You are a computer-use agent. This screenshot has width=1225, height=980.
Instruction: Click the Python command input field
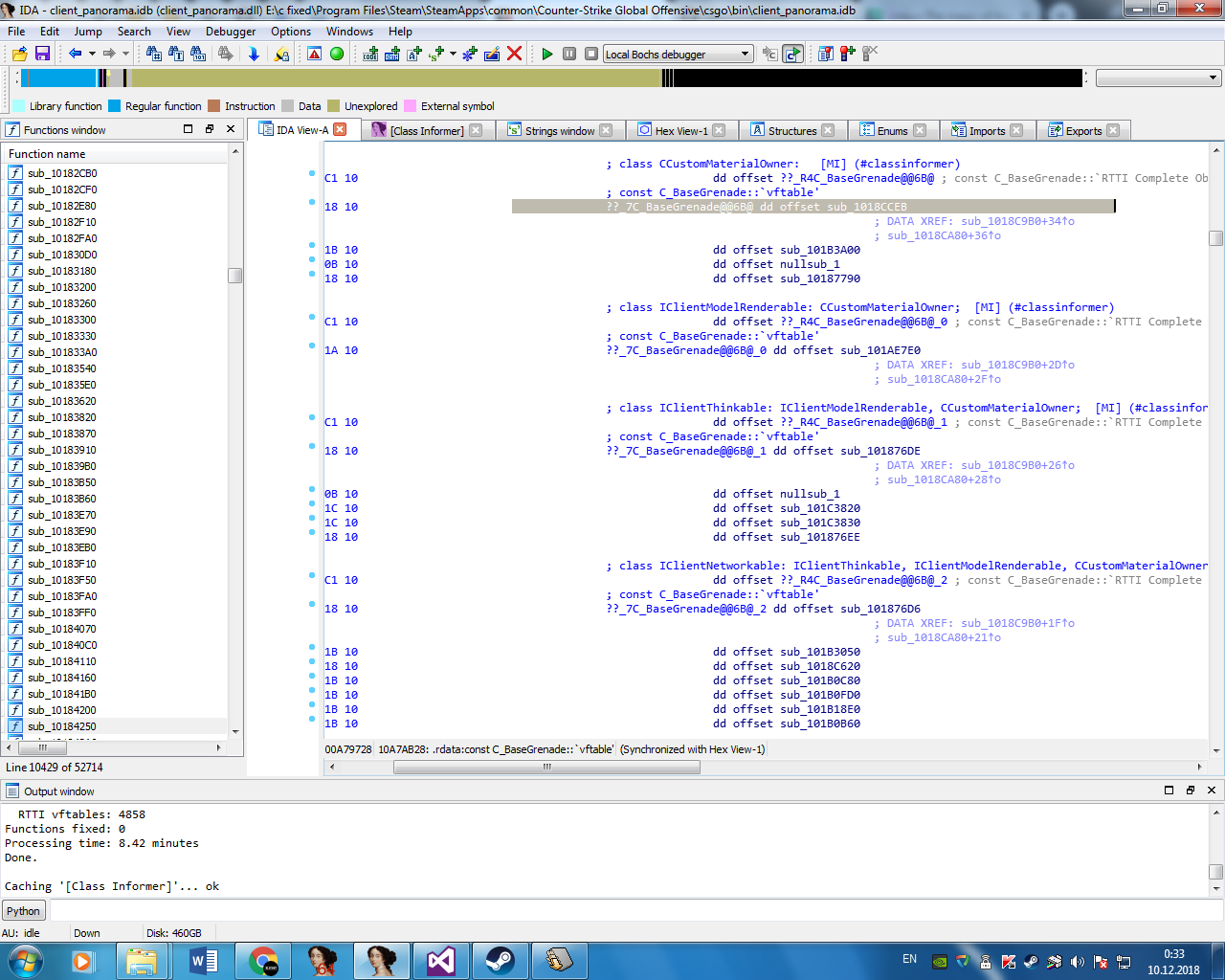point(632,911)
